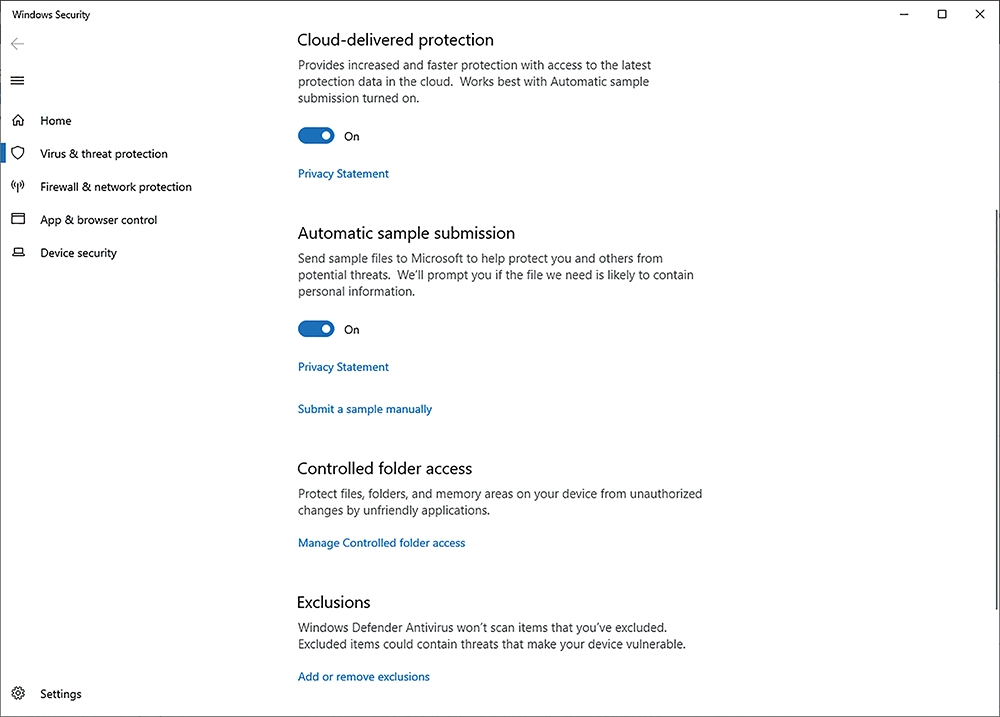Open Privacy Statement under Automatic sample submission
Viewport: 1000px width, 717px height.
click(x=343, y=367)
